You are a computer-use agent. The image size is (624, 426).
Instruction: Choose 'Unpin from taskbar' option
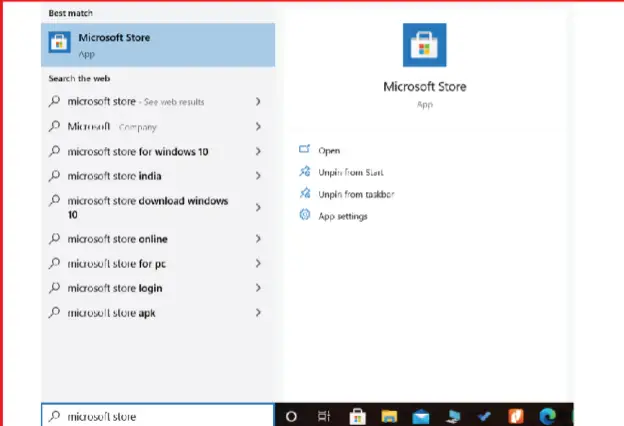[x=356, y=194]
